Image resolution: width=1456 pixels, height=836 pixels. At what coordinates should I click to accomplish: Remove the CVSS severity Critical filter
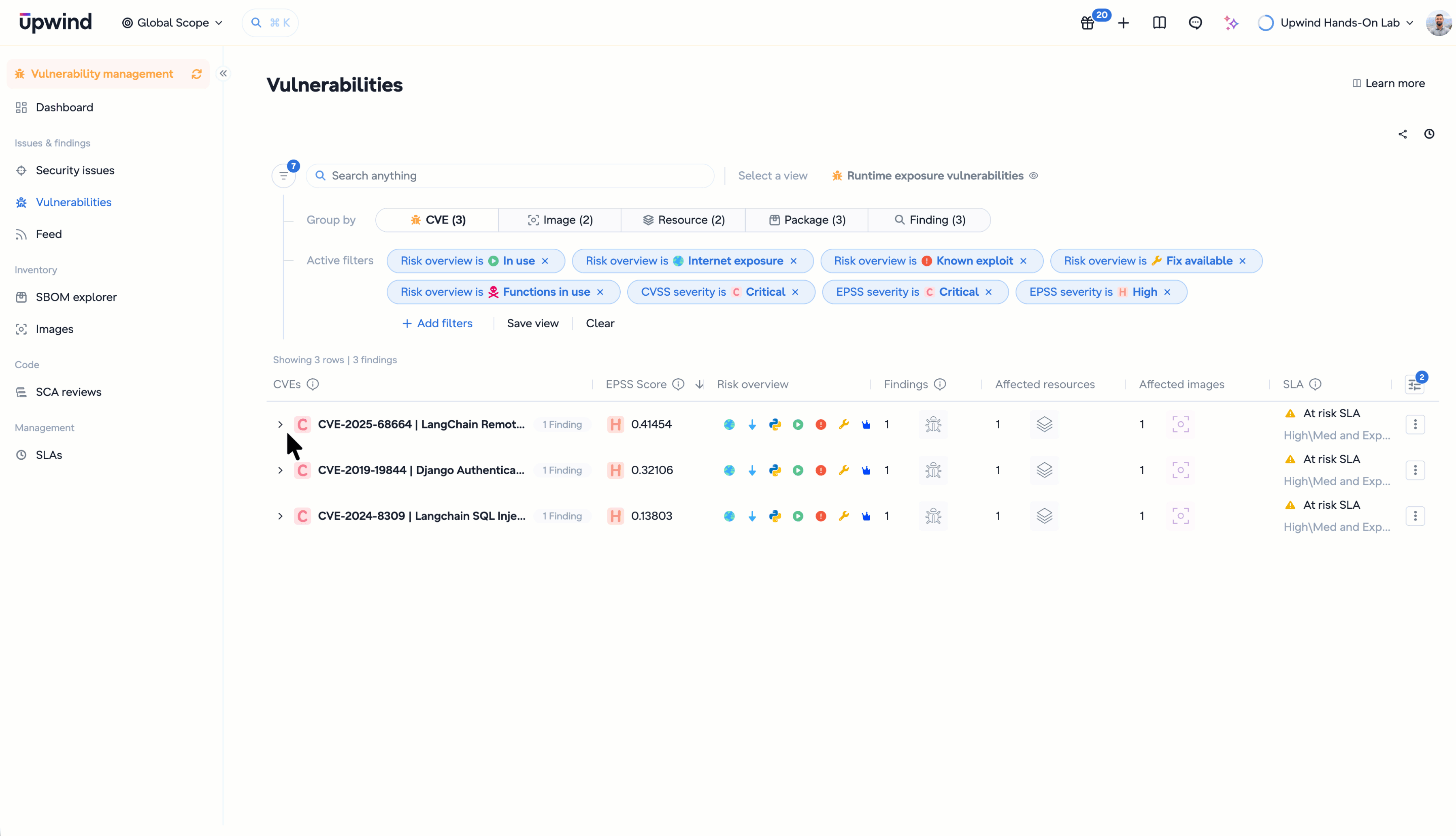pos(796,292)
